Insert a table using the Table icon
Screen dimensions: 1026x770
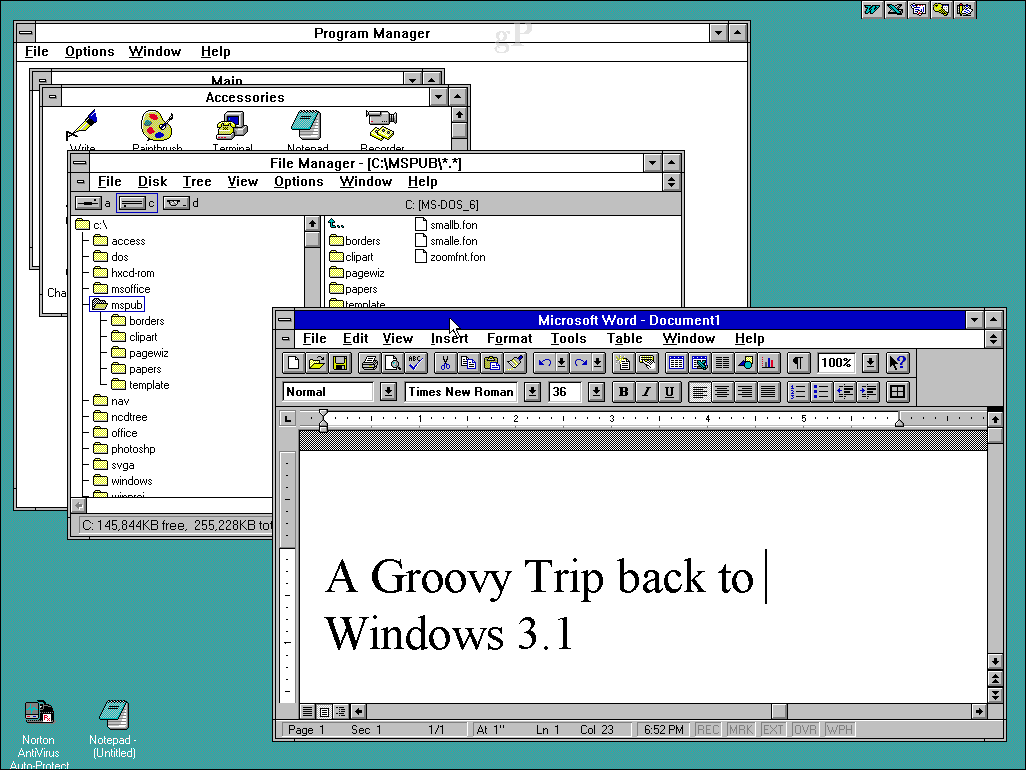pyautogui.click(x=676, y=362)
